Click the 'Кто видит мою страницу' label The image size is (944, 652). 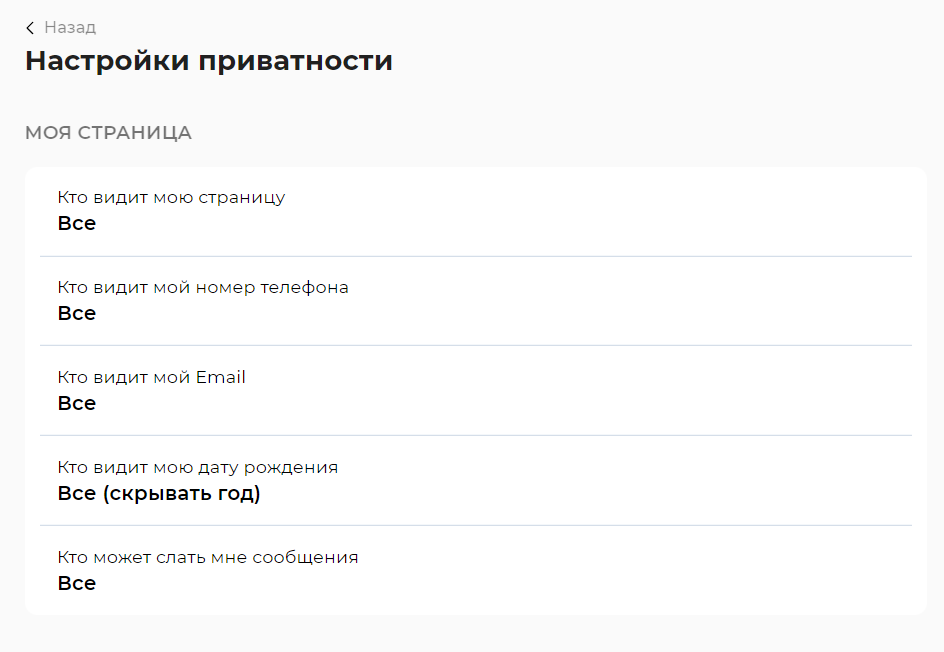[x=171, y=197]
